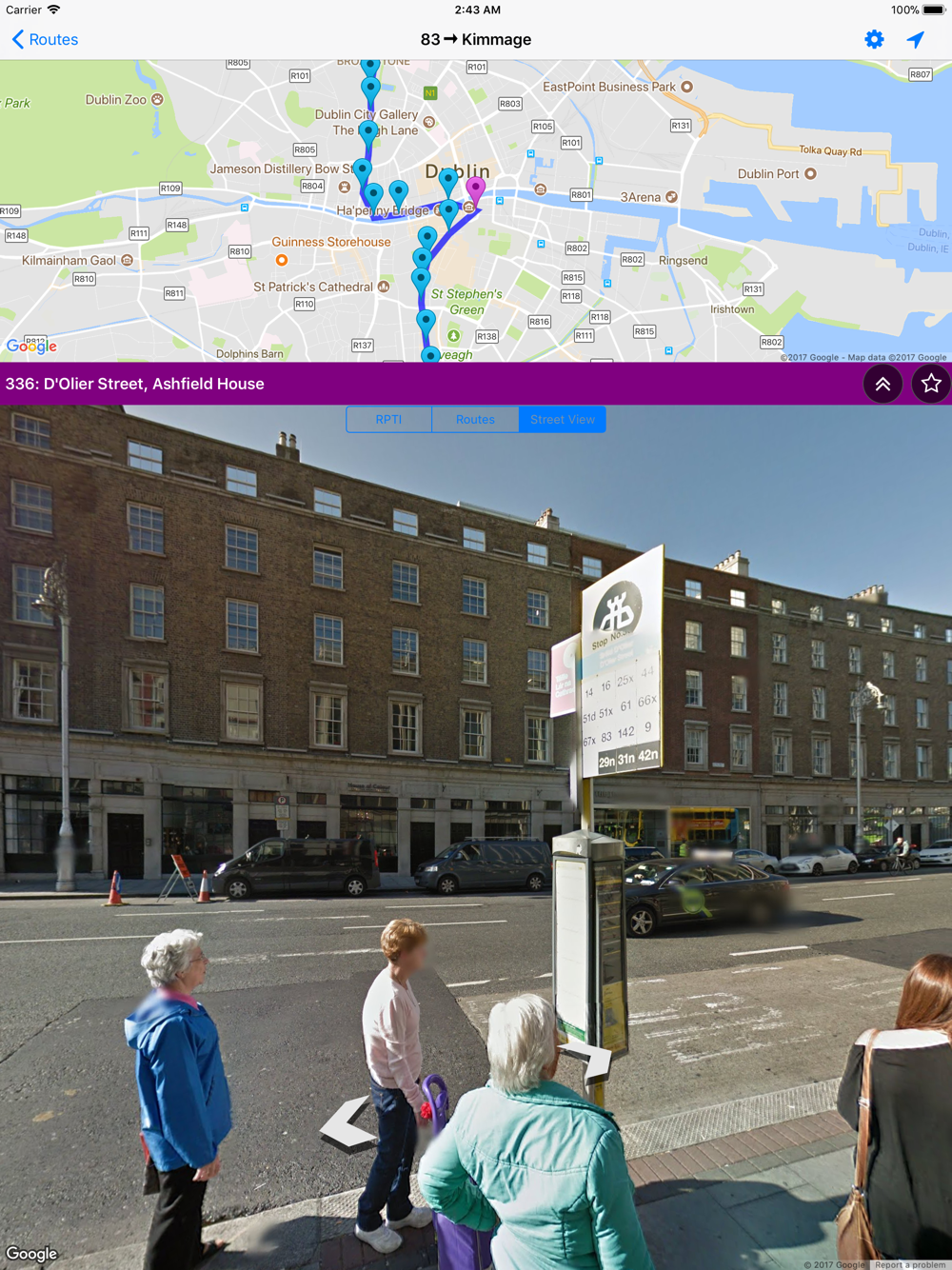Tap the St Patrick's Cathedral icon

click(x=384, y=287)
